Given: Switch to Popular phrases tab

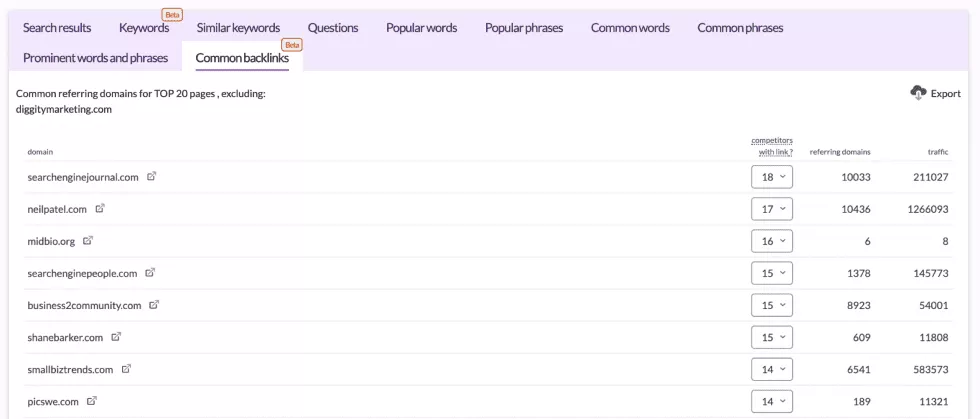Looking at the screenshot, I should 524,28.
